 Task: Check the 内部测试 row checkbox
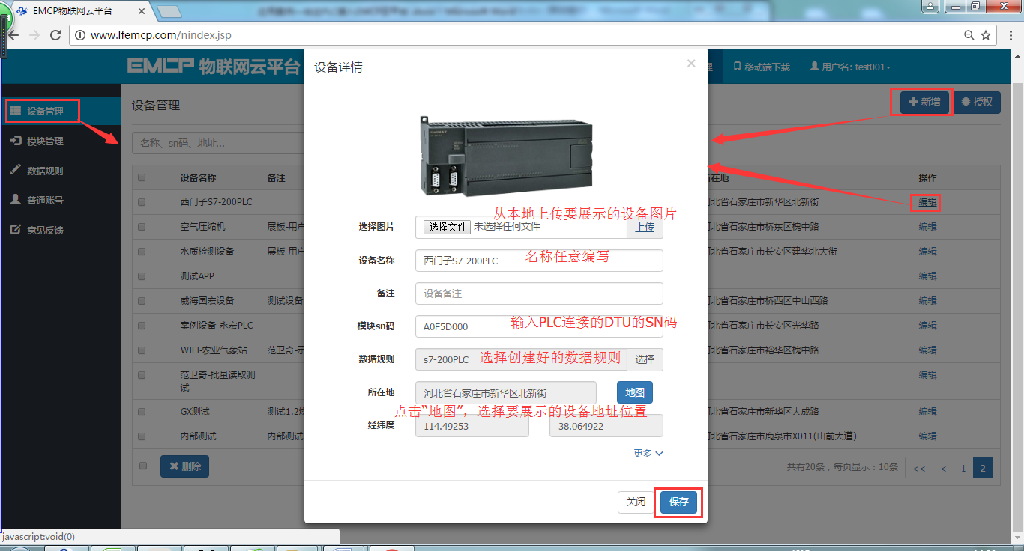pyautogui.click(x=142, y=436)
